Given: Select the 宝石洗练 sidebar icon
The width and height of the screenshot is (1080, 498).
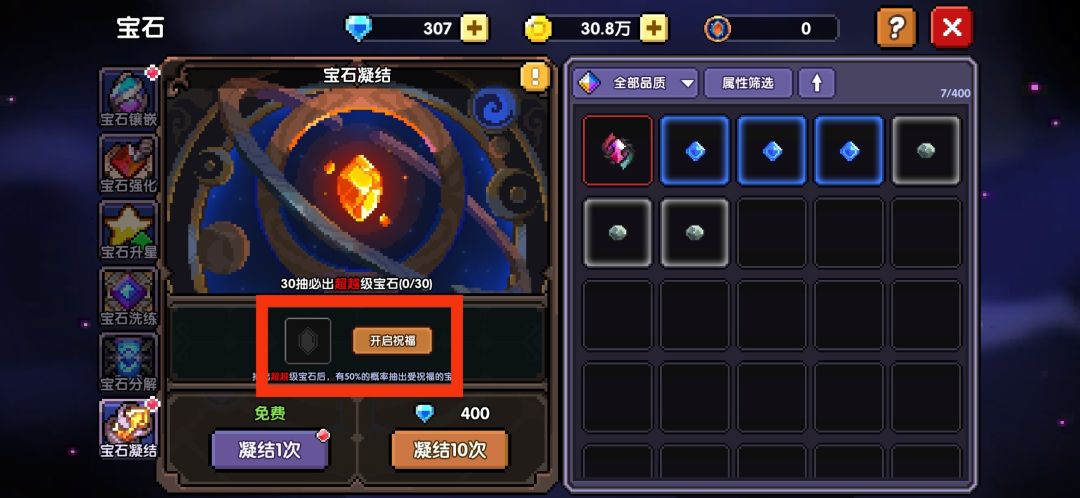Looking at the screenshot, I should [128, 296].
